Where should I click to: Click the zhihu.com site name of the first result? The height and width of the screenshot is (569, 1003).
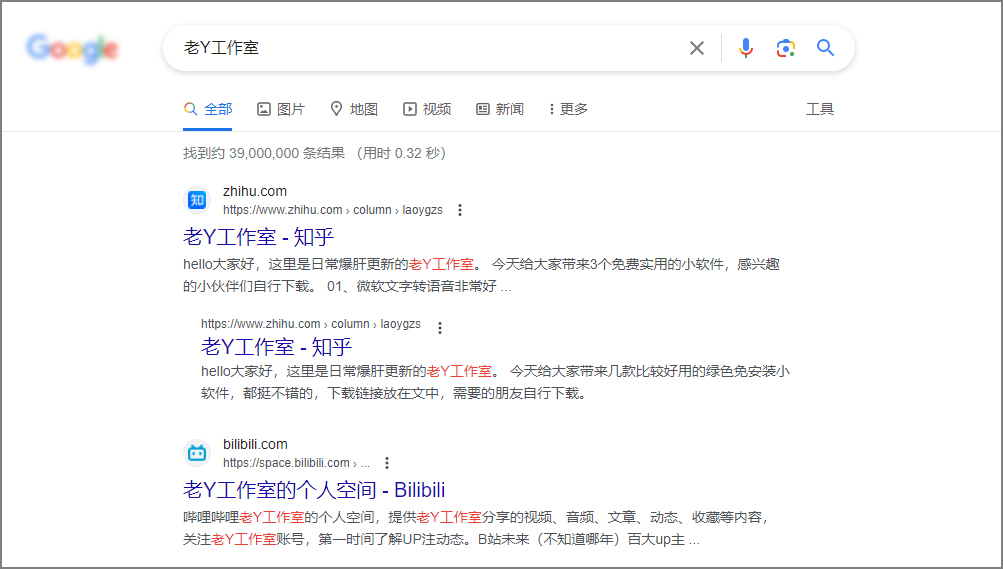(255, 191)
